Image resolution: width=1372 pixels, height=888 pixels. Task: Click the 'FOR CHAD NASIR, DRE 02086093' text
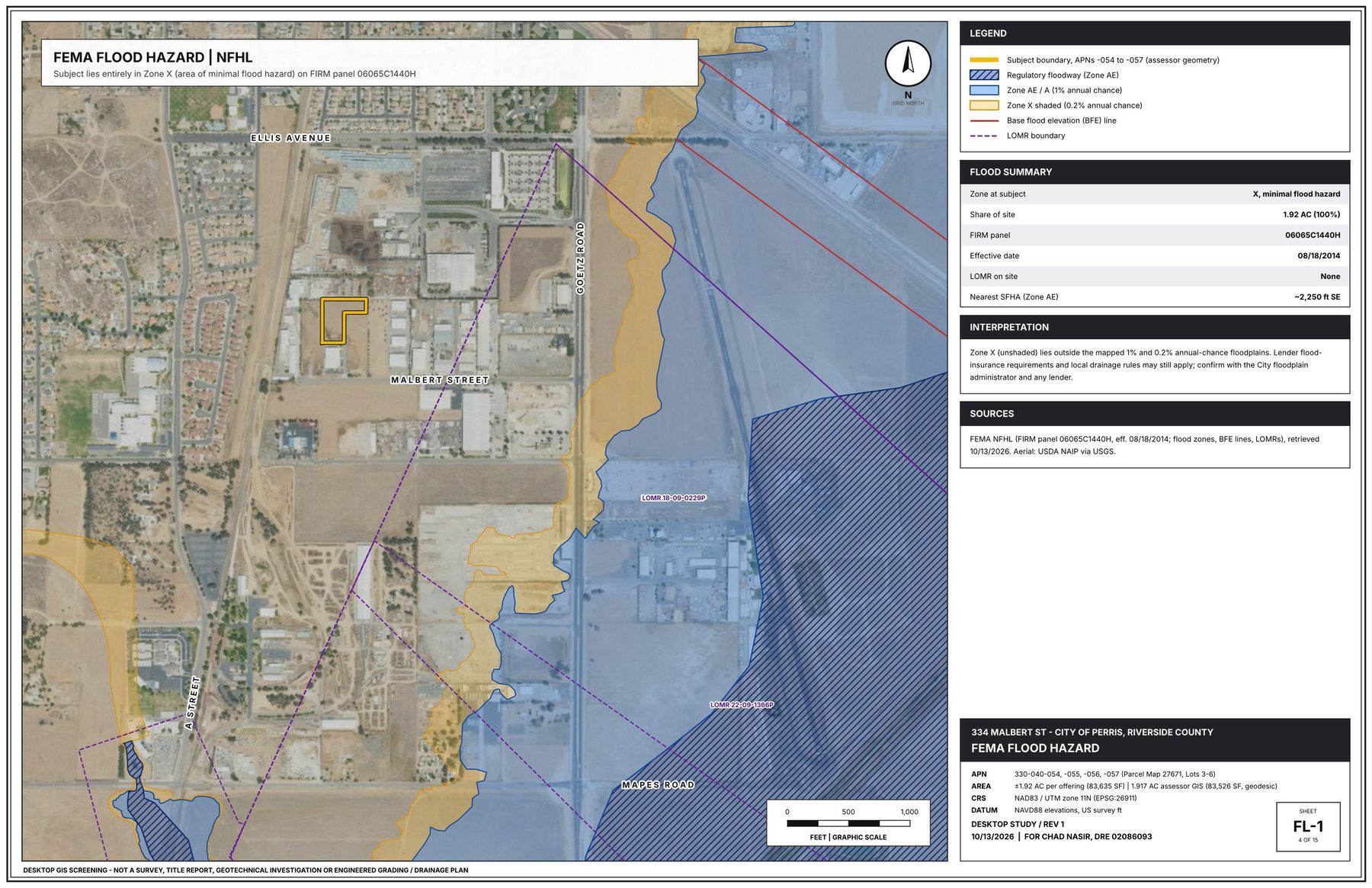click(1088, 837)
